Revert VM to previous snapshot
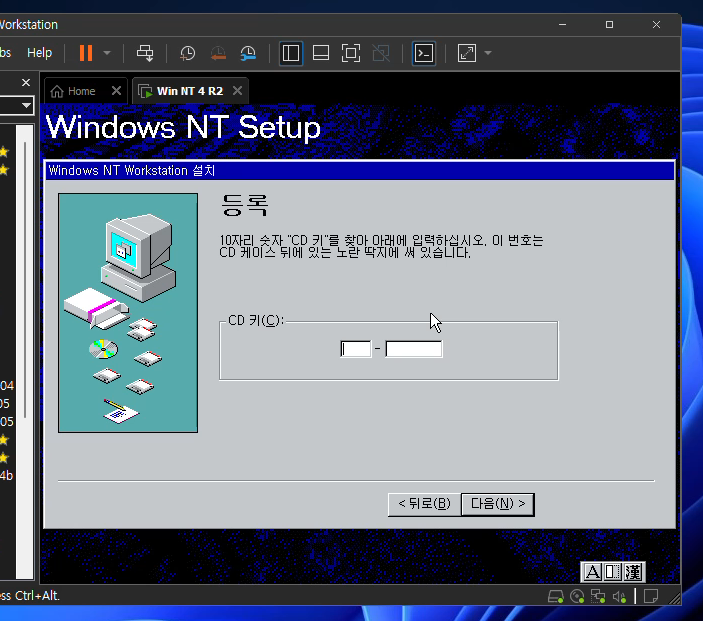The width and height of the screenshot is (703, 621). [x=218, y=53]
